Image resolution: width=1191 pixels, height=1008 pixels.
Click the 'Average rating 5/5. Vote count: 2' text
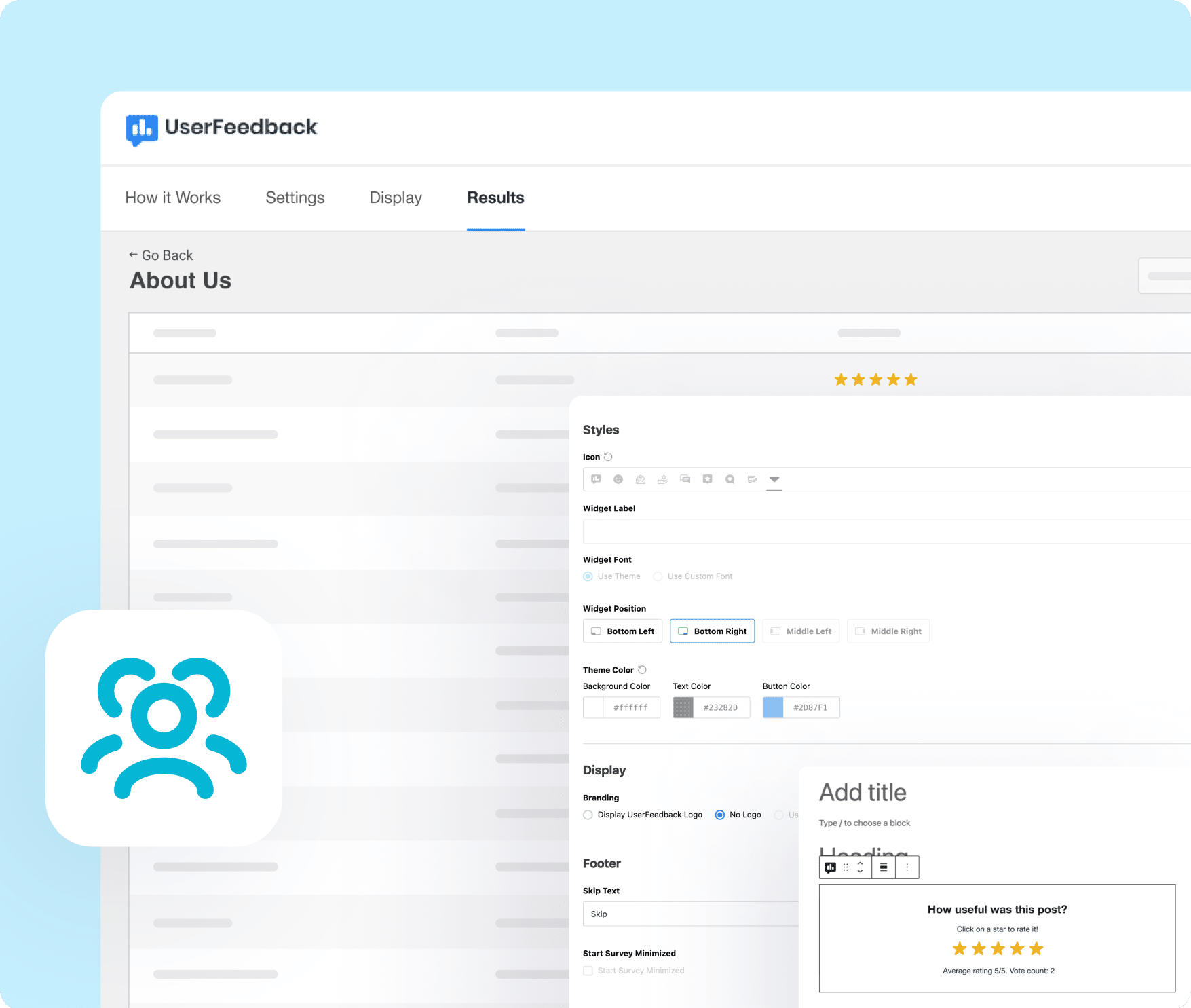coord(998,971)
